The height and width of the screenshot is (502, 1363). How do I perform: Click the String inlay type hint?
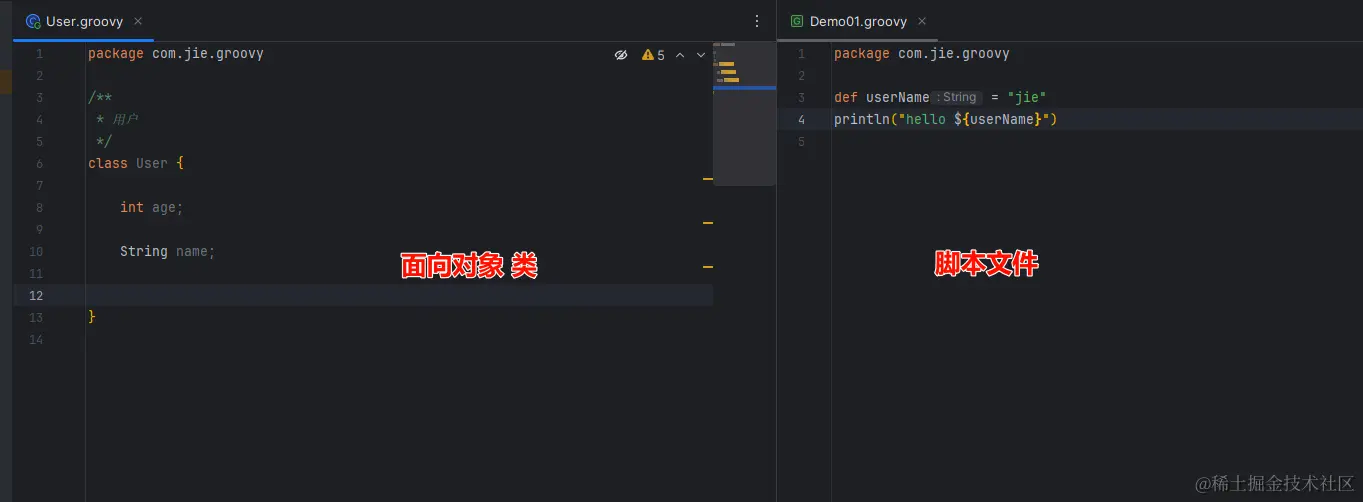pos(958,97)
